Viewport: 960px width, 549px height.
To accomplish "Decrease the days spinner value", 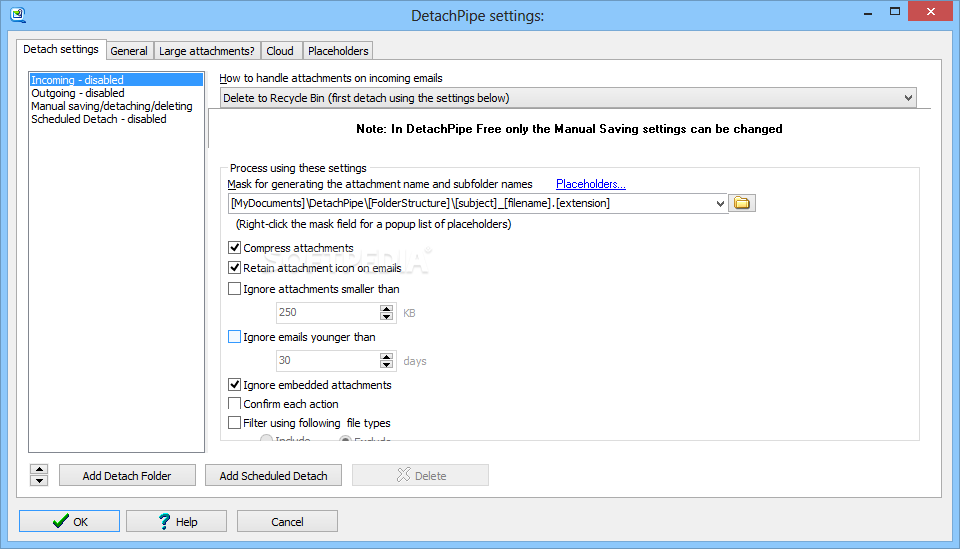I will point(386,365).
